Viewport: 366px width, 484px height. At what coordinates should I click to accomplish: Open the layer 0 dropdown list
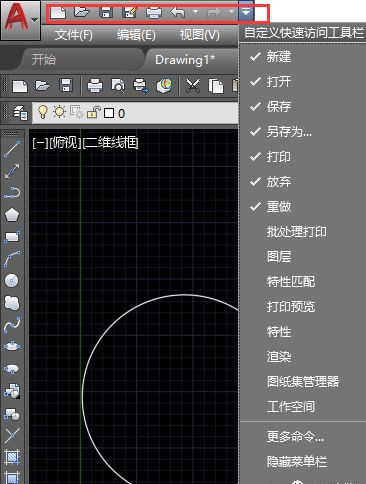(x=135, y=113)
